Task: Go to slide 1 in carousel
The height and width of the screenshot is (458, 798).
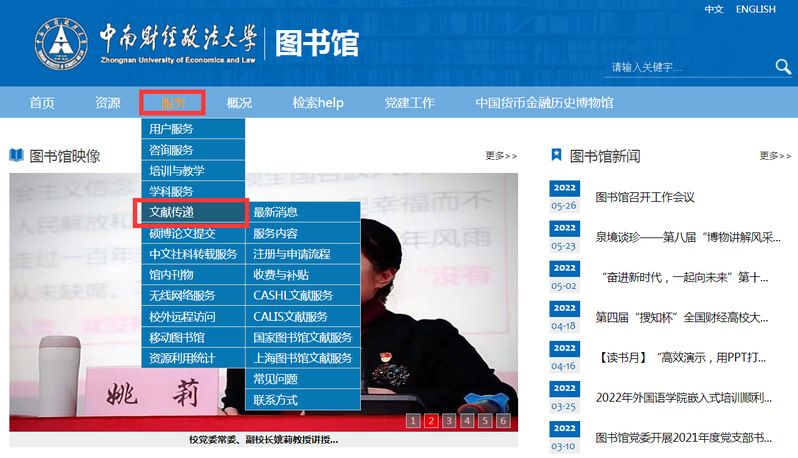Action: click(x=412, y=421)
